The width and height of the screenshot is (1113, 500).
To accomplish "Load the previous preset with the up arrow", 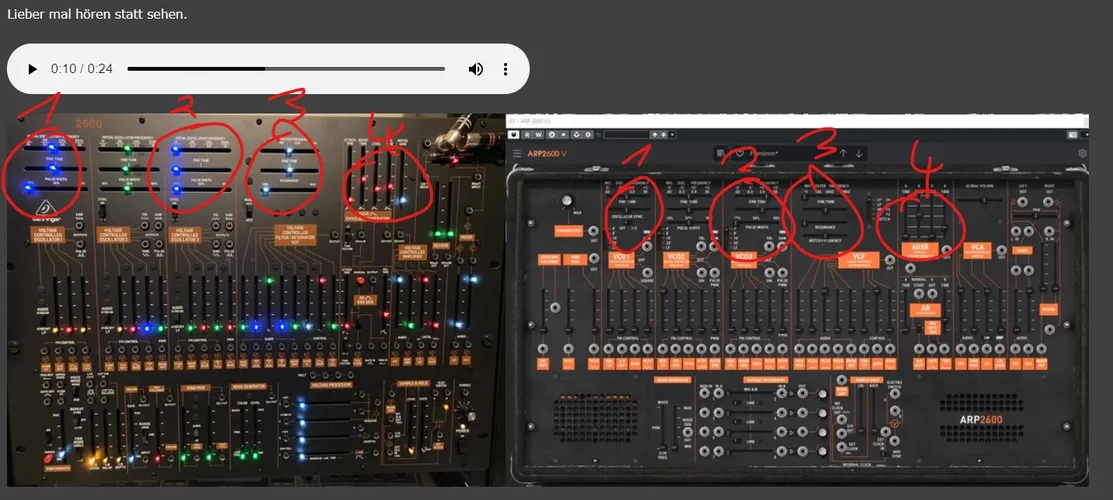I will coord(843,153).
